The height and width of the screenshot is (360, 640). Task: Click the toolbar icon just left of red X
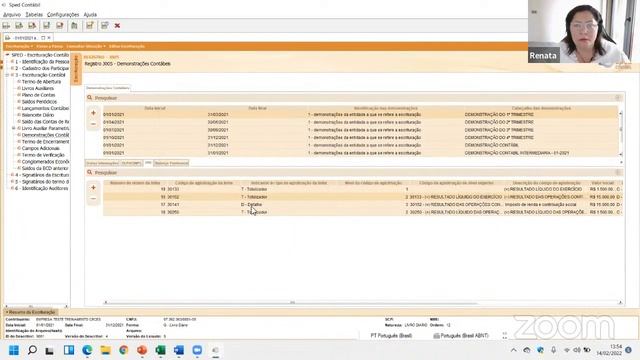(105, 26)
